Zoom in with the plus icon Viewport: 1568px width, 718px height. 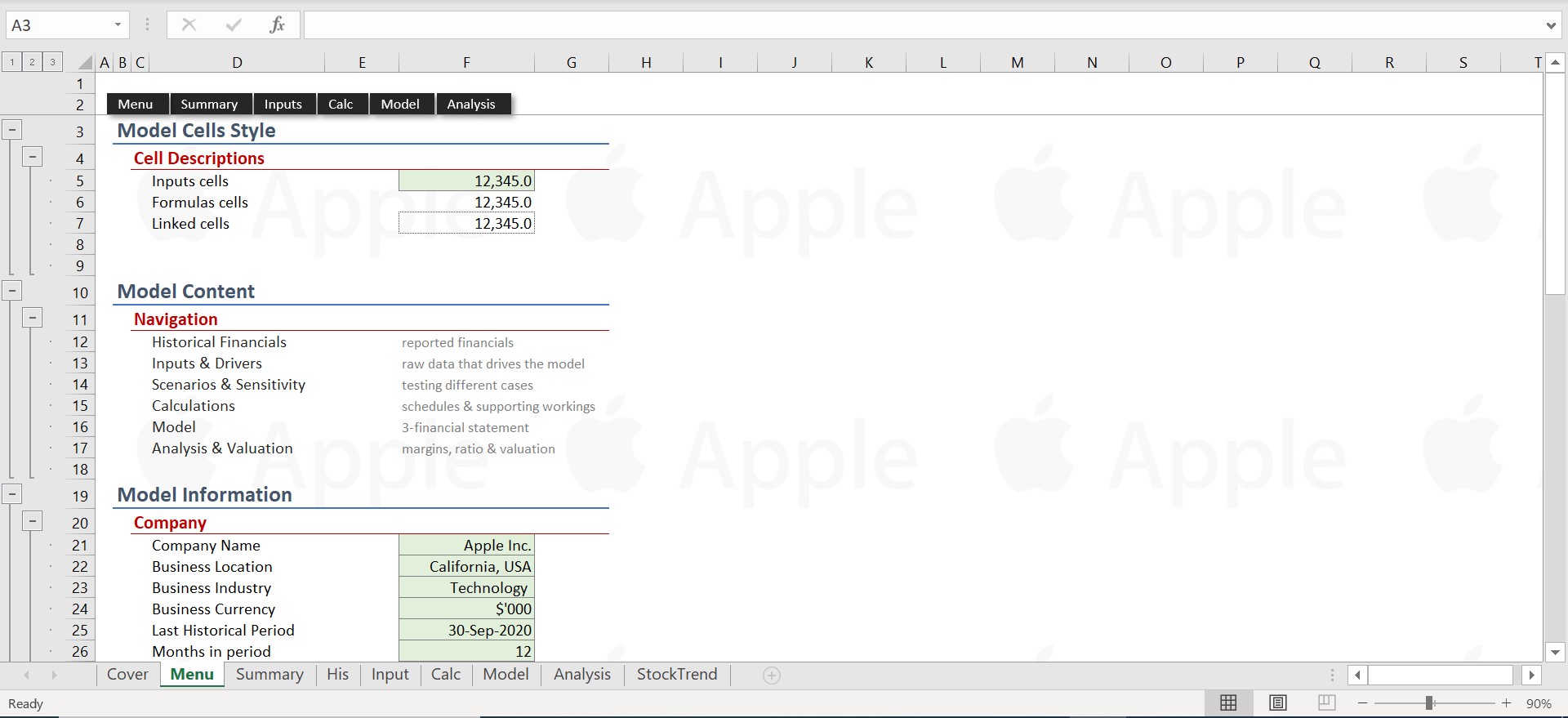pos(1506,703)
